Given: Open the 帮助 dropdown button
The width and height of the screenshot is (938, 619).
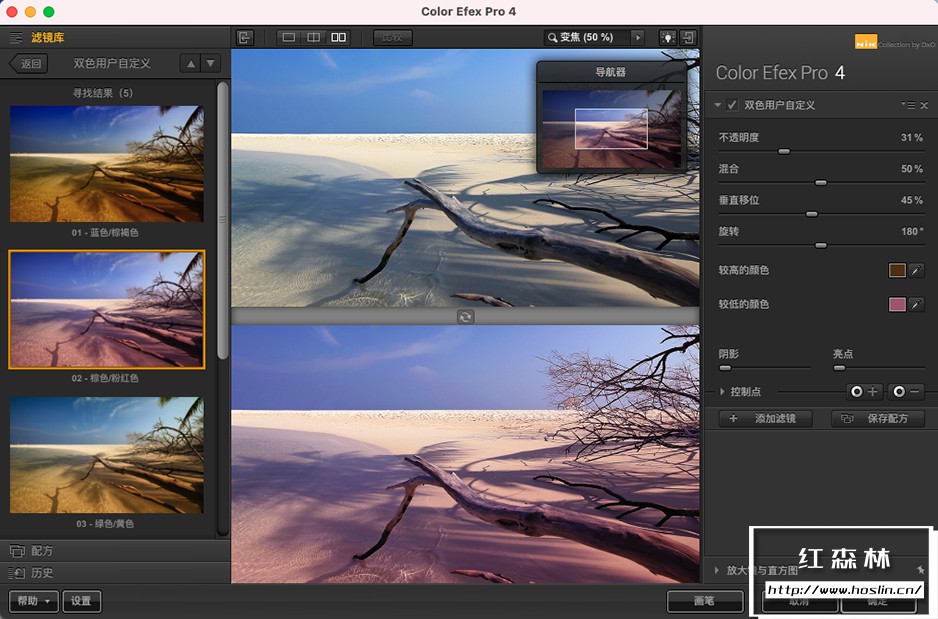Looking at the screenshot, I should pyautogui.click(x=33, y=601).
